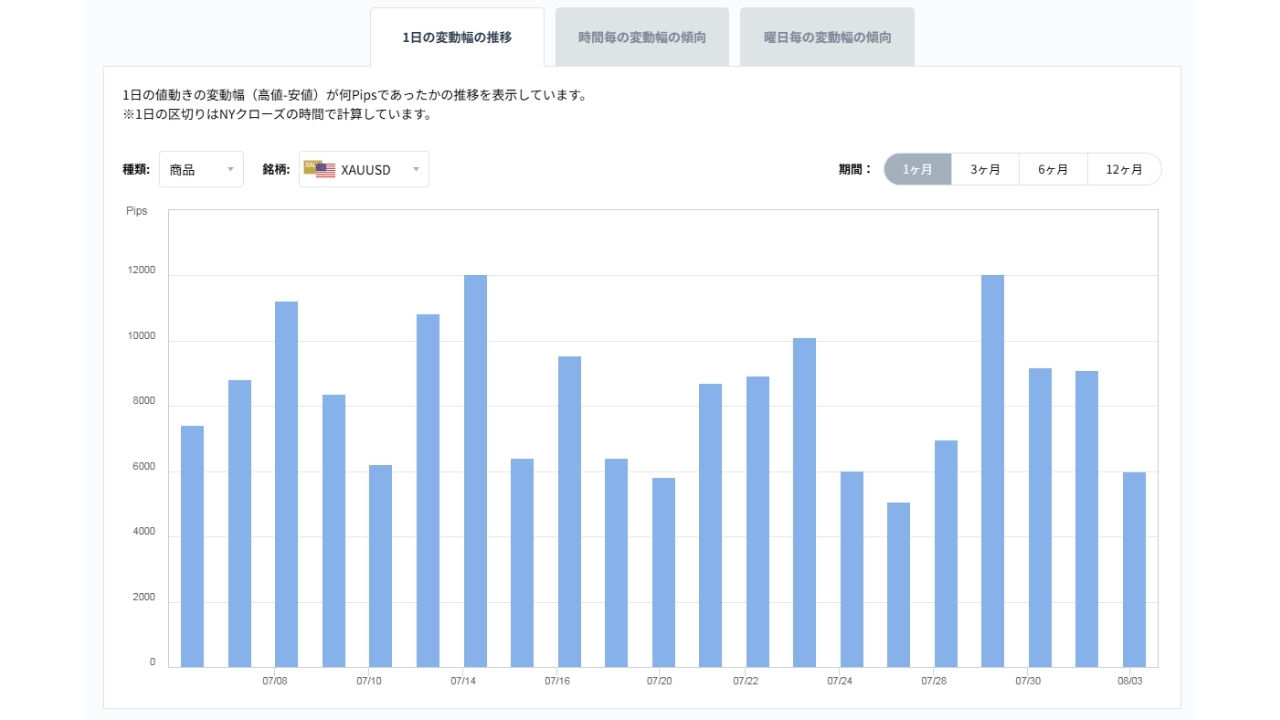Choose the 12ヶ月 period option
The image size is (1280, 720).
(1125, 169)
